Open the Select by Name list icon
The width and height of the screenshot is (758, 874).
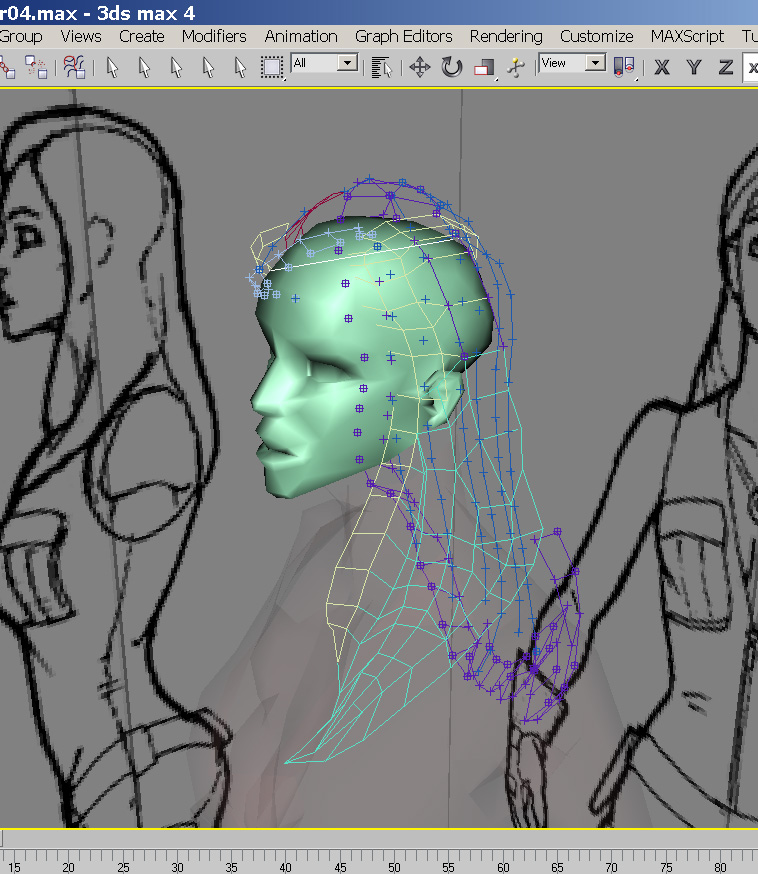[380, 67]
